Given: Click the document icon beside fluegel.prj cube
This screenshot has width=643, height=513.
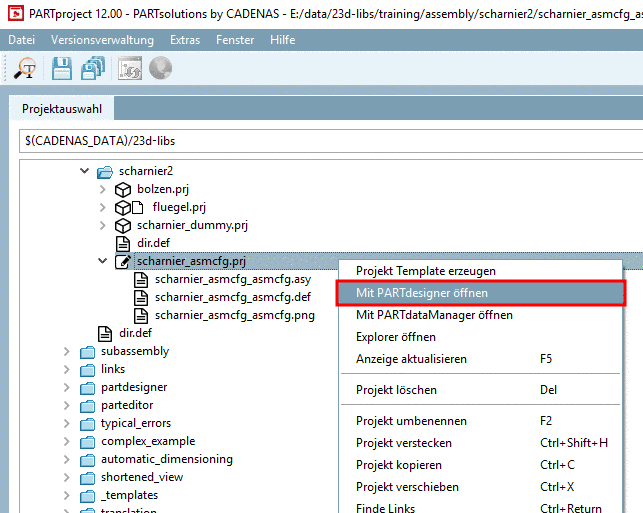Looking at the screenshot, I should (x=137, y=207).
